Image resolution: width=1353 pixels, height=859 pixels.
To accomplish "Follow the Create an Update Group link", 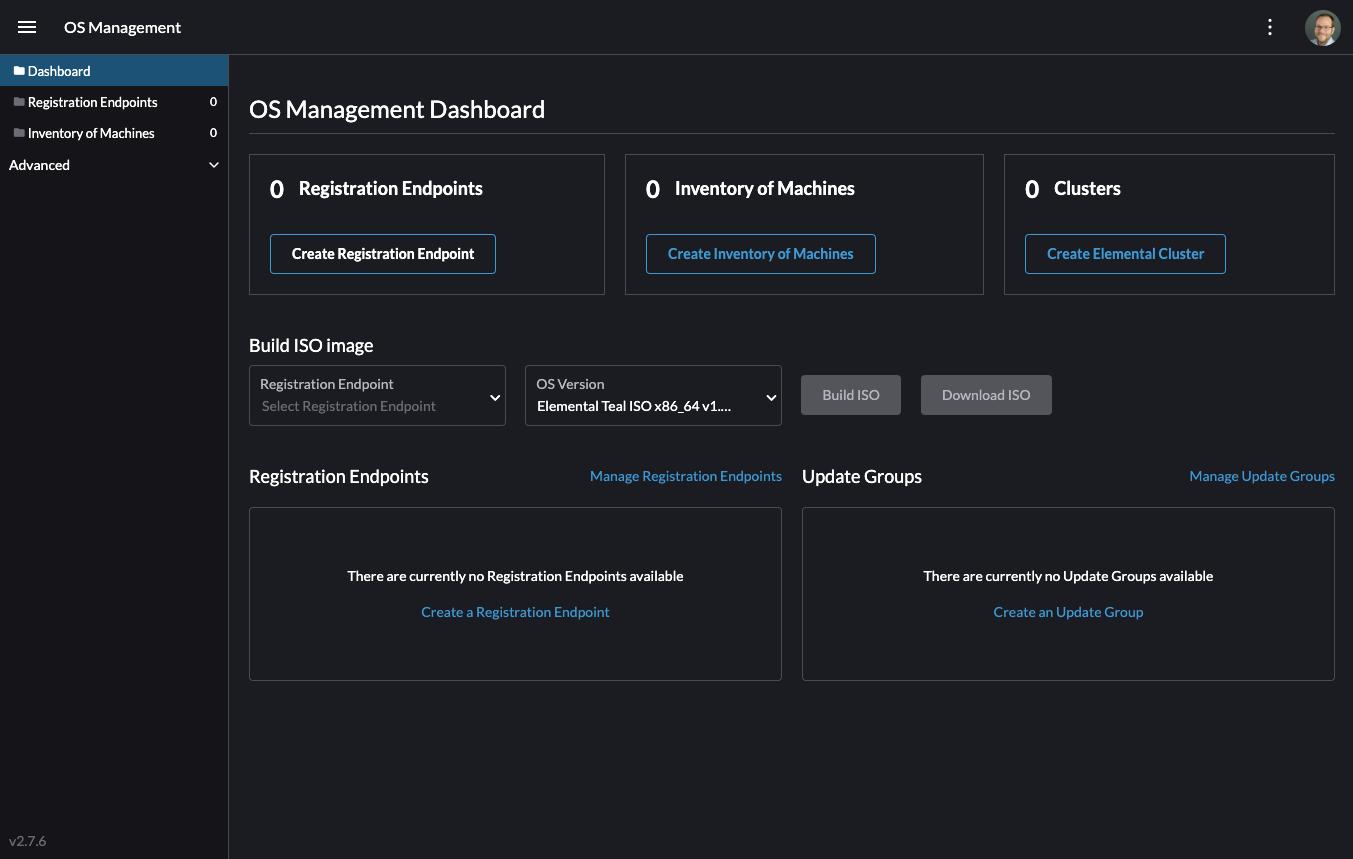I will (x=1068, y=612).
